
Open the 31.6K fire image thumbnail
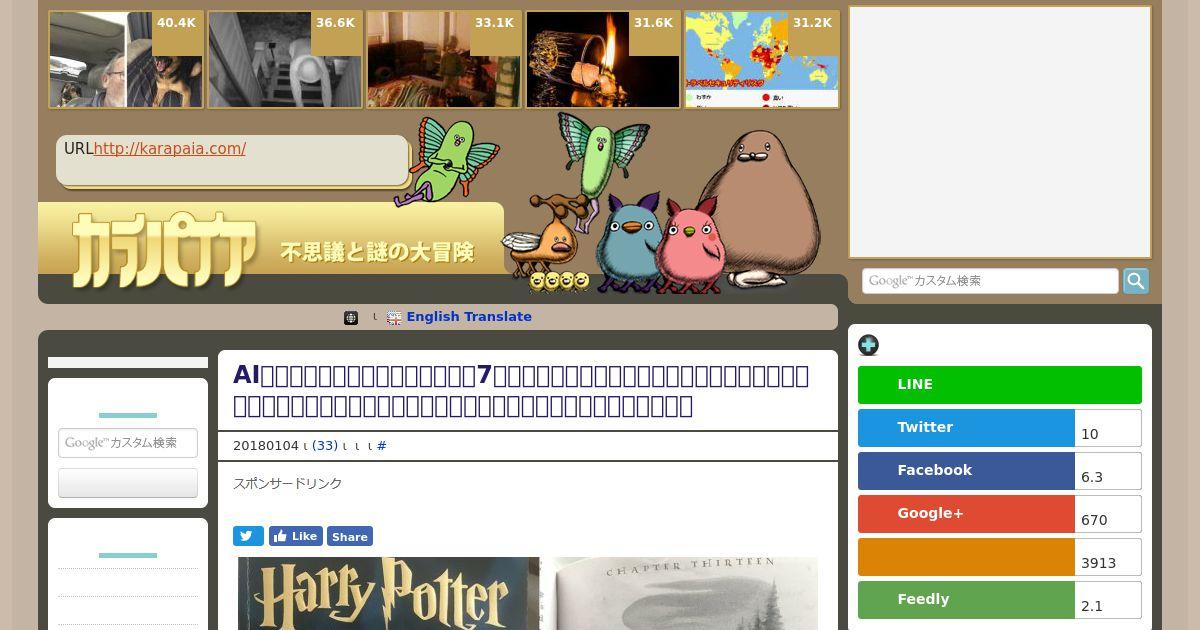point(603,59)
